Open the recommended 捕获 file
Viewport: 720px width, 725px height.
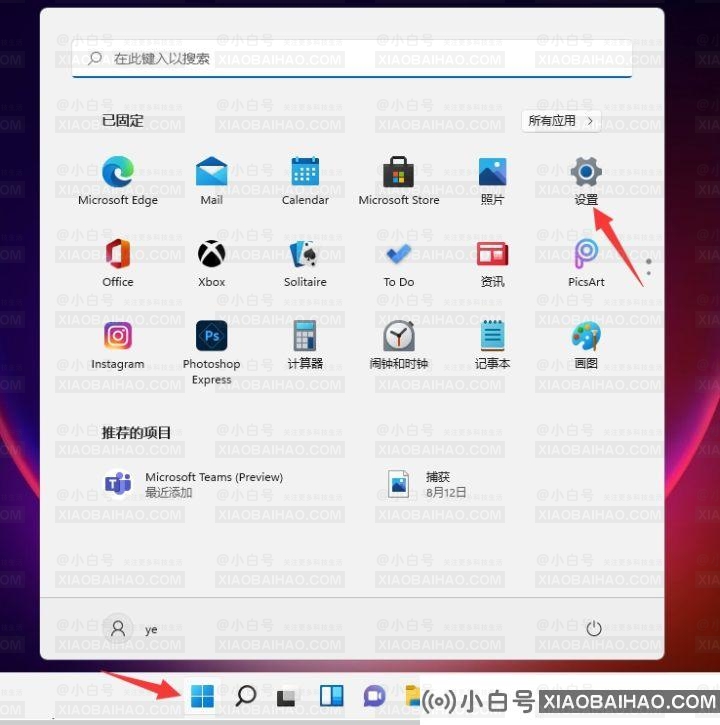pyautogui.click(x=427, y=484)
